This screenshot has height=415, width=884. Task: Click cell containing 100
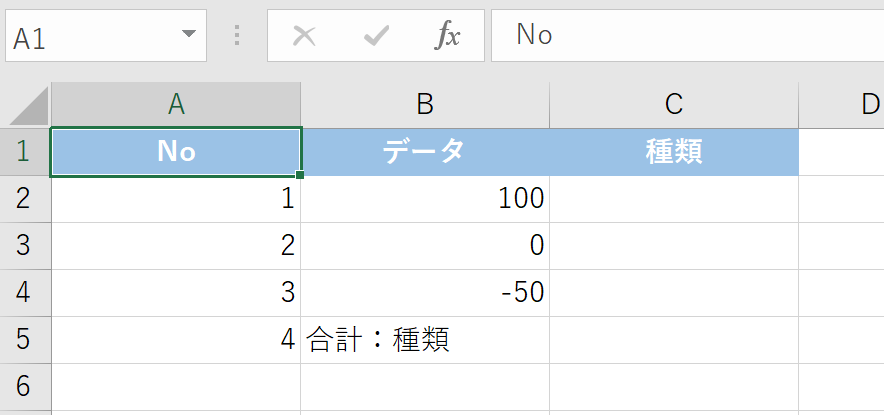[x=425, y=199]
